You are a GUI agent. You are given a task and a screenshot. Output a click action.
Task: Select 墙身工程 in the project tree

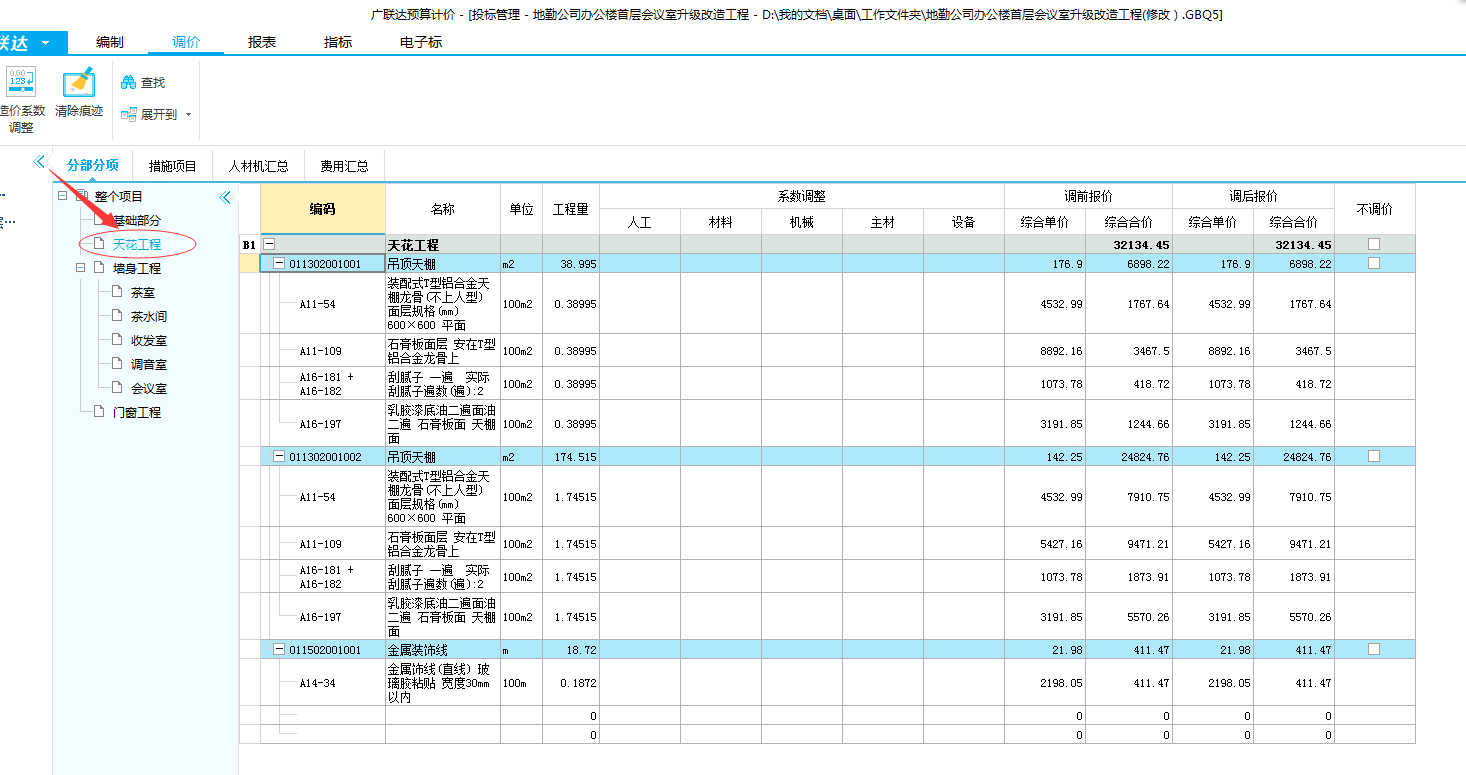136,268
